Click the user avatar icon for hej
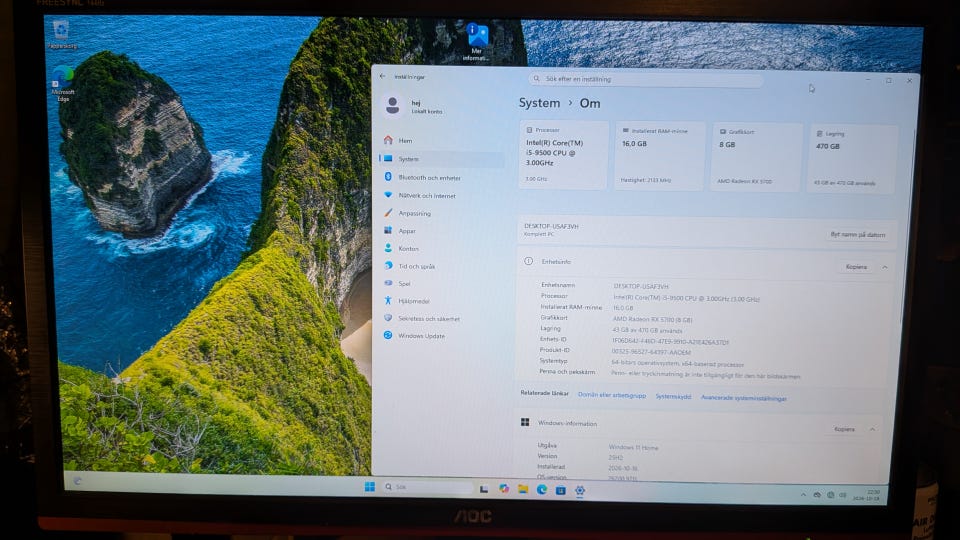 click(392, 106)
